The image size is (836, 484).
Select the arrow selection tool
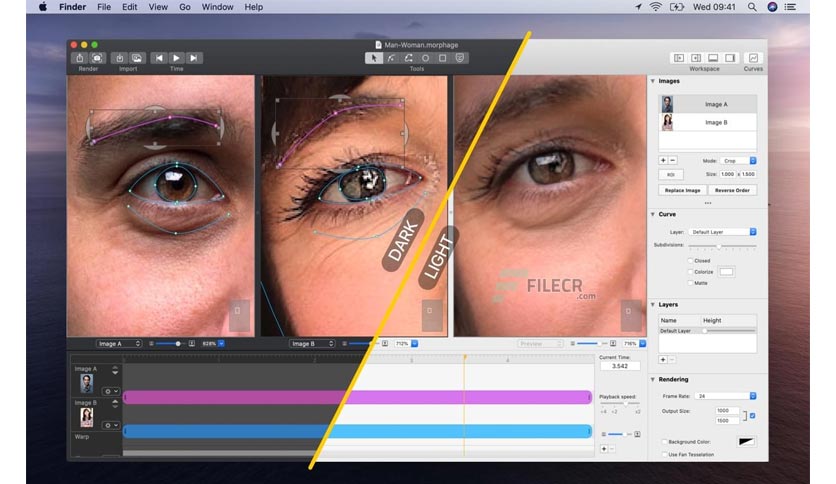[x=374, y=58]
